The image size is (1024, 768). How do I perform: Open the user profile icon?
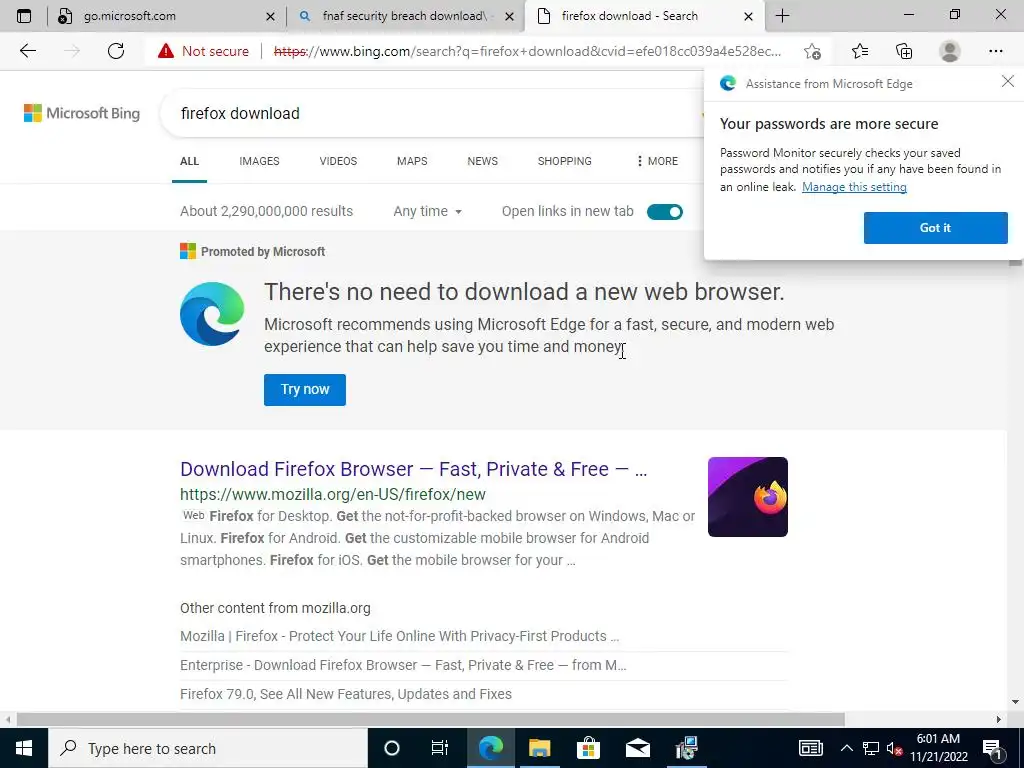pyautogui.click(x=950, y=51)
